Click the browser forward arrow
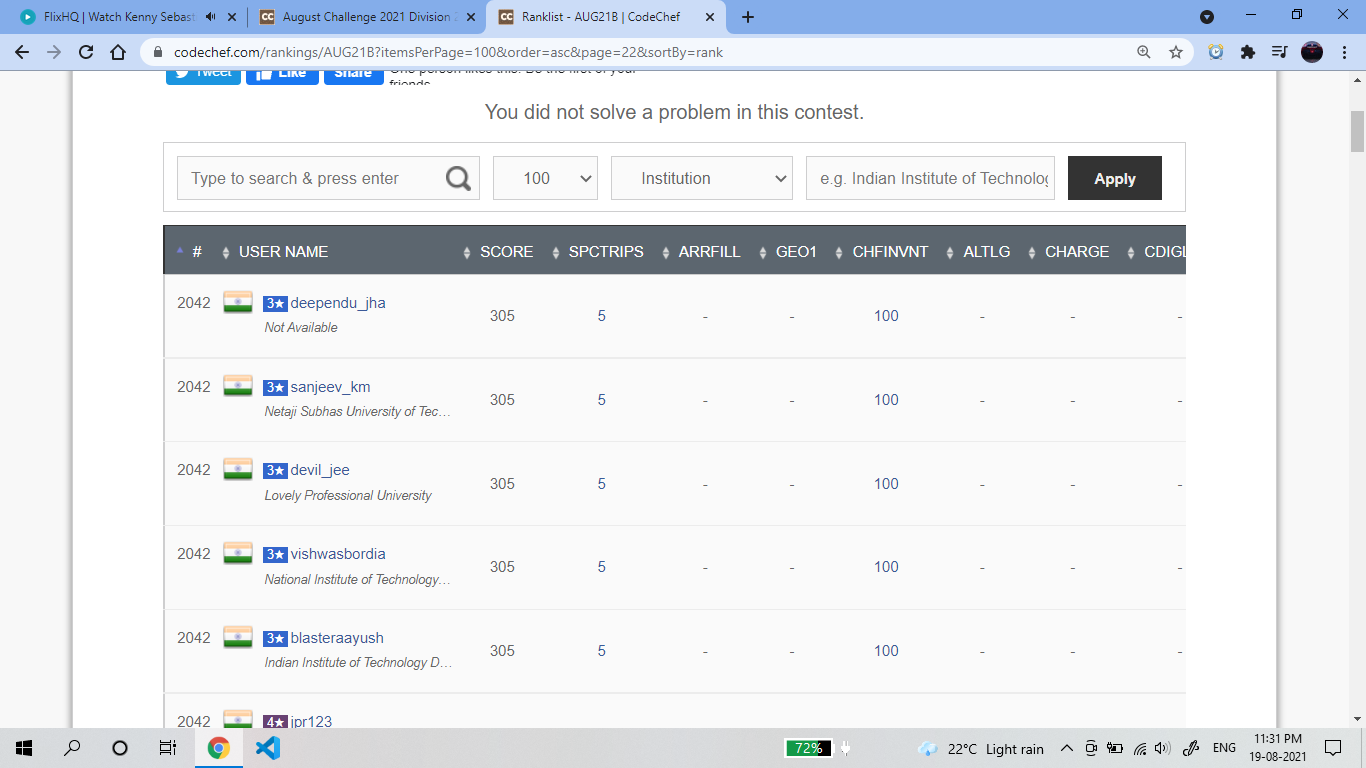This screenshot has width=1366, height=768. click(x=54, y=52)
